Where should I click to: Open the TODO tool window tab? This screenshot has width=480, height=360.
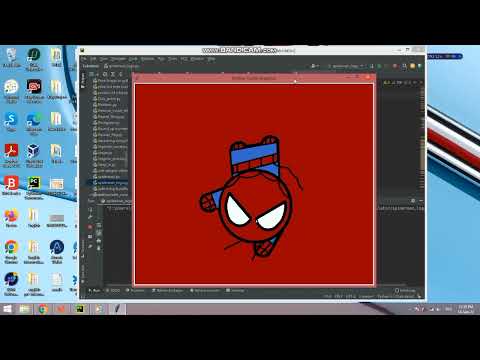pyautogui.click(x=113, y=291)
